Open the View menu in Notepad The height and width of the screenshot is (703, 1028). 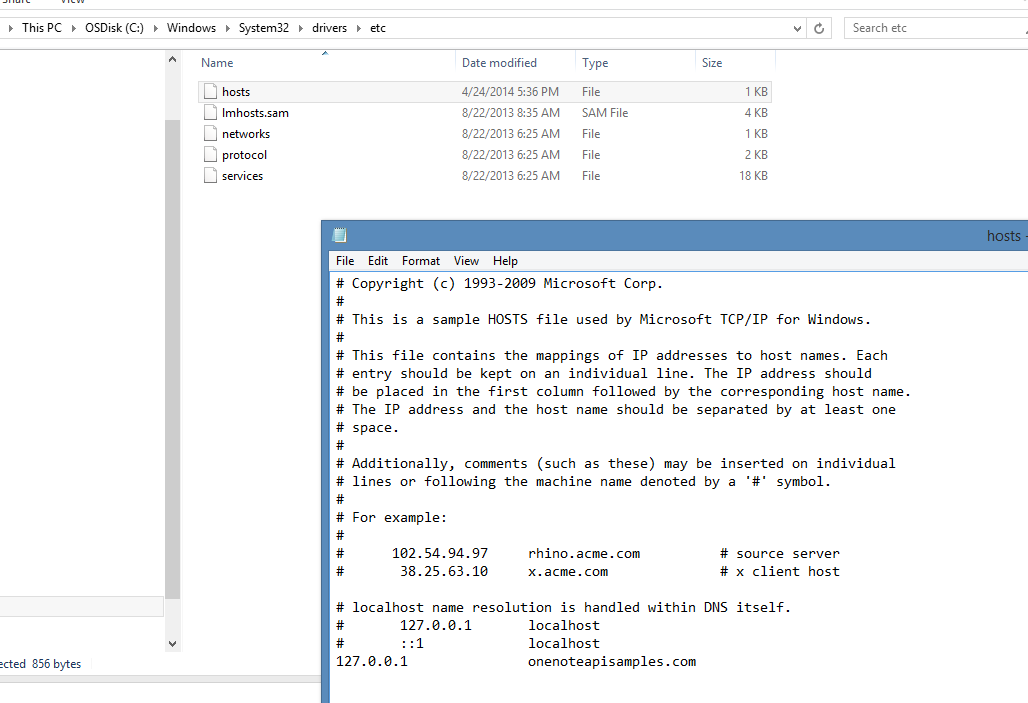pos(466,260)
